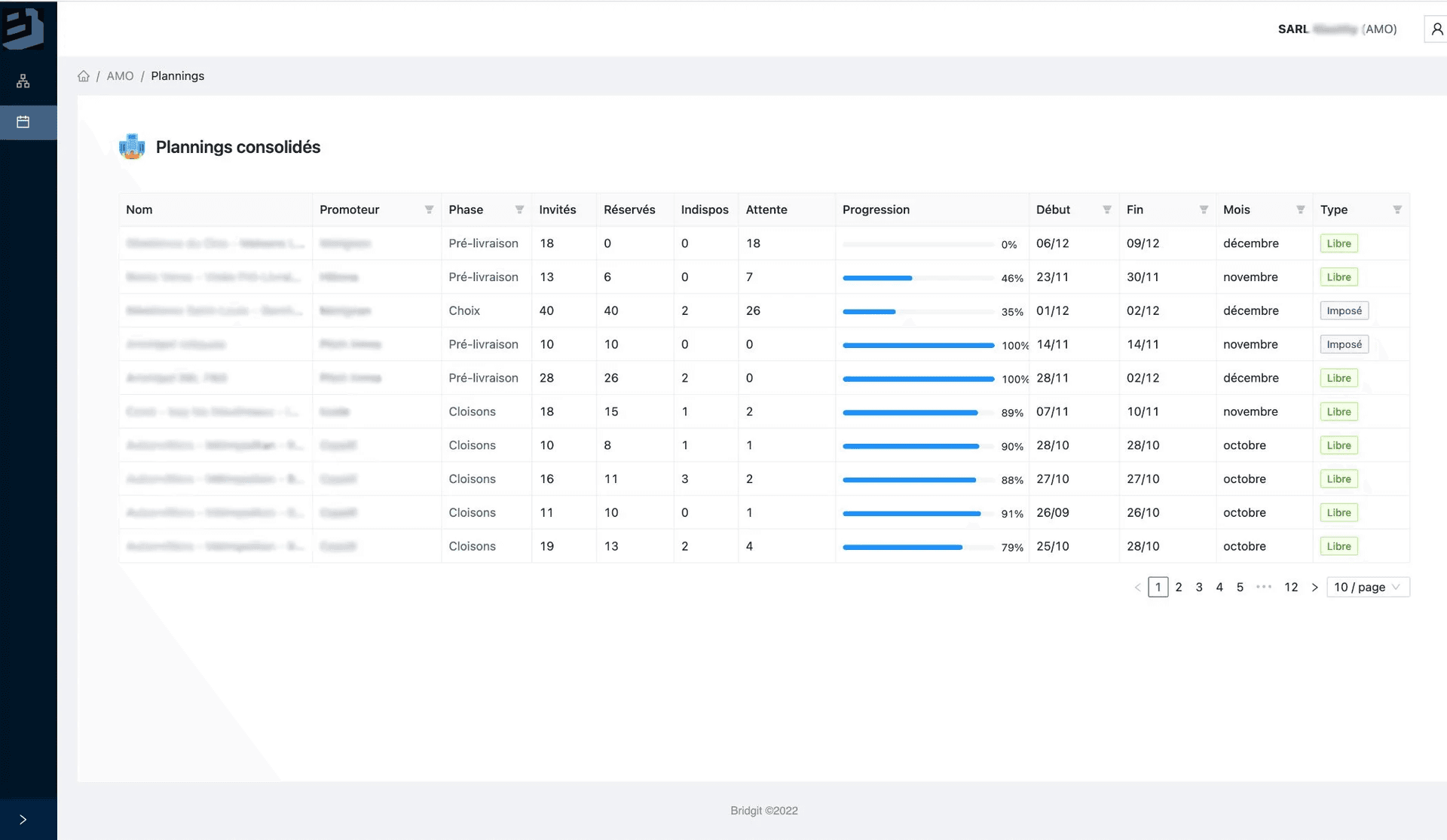Click the ellipsis pagination indicator
Screen dimensions: 1447x840
1262,587
